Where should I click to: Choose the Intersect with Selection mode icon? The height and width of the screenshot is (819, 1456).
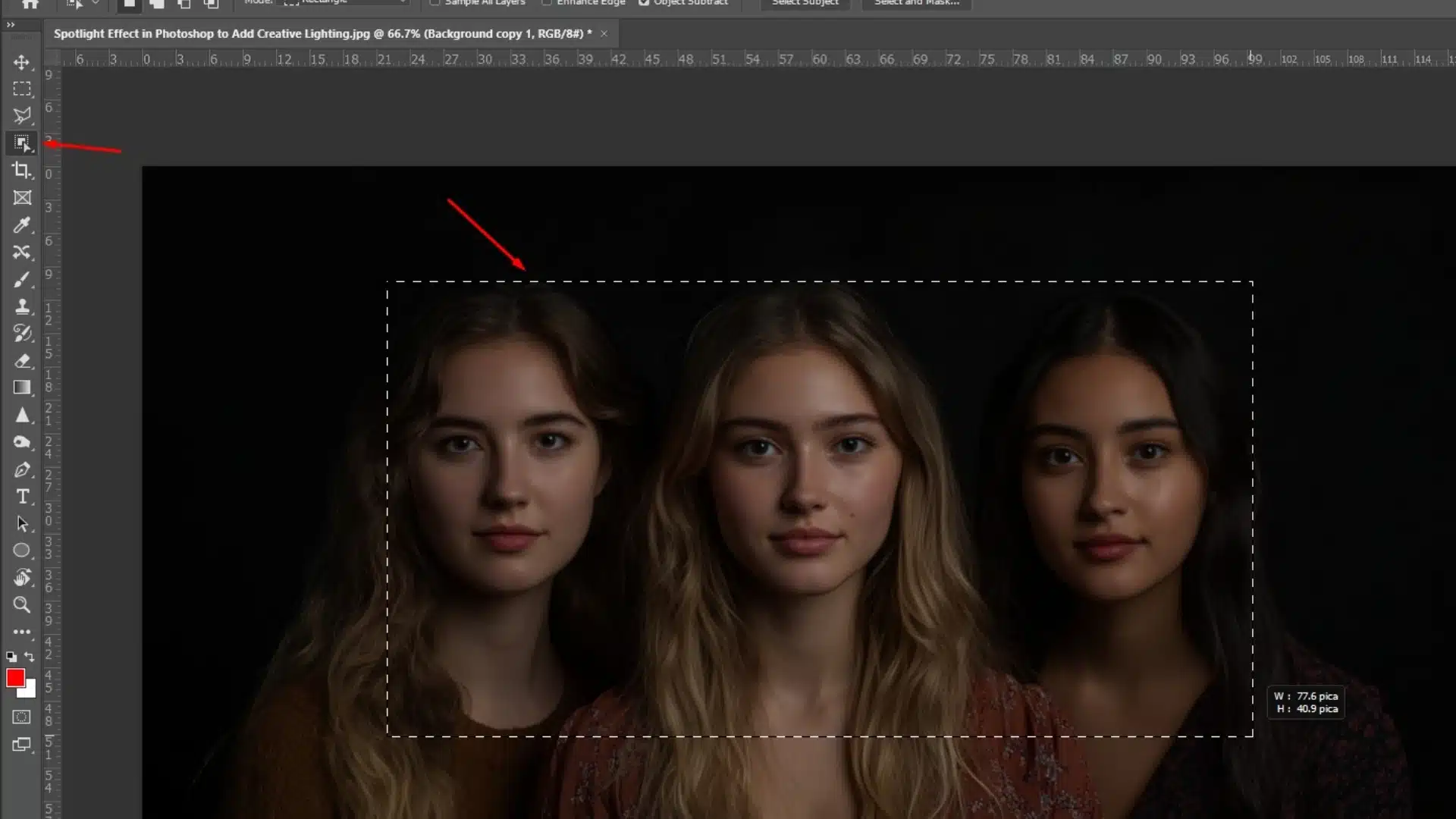coord(212,4)
